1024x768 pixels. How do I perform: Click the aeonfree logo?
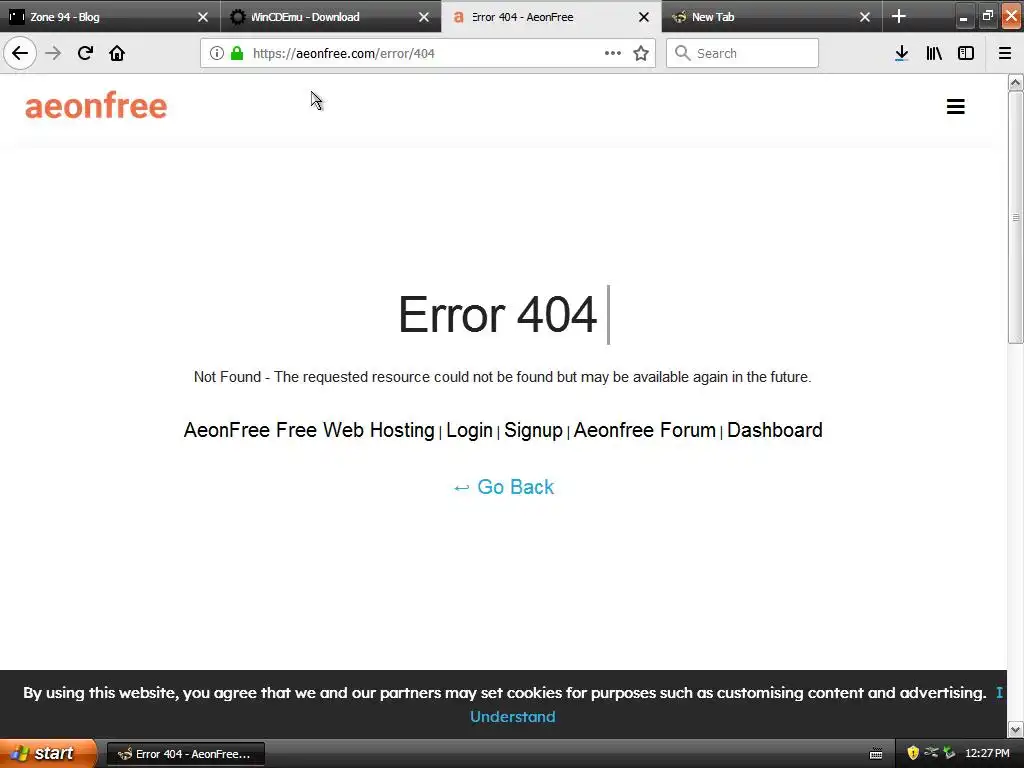coord(96,106)
